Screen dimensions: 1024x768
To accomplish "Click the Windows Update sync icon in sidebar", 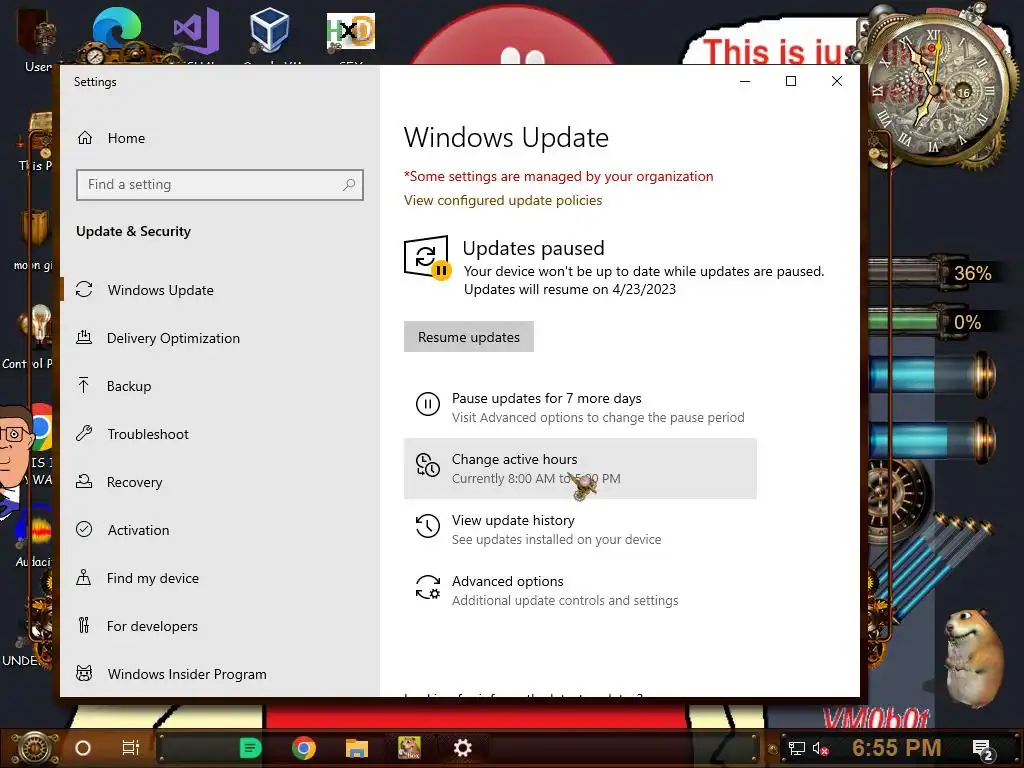I will coord(84,289).
